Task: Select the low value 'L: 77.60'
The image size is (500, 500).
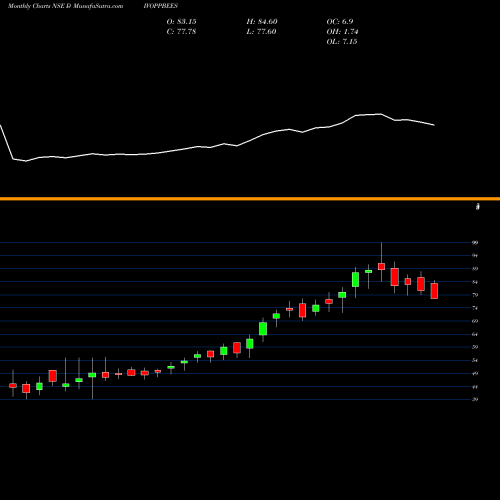Action: pyautogui.click(x=261, y=32)
